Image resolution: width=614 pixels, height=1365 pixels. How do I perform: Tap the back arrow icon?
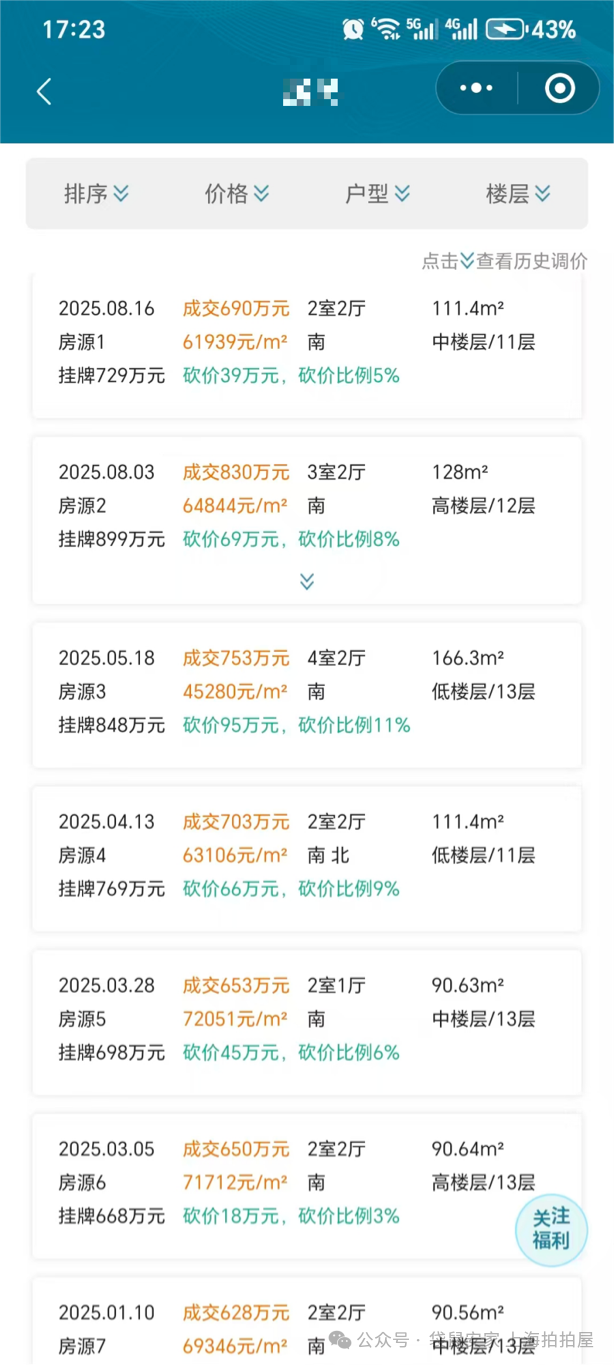[x=44, y=92]
